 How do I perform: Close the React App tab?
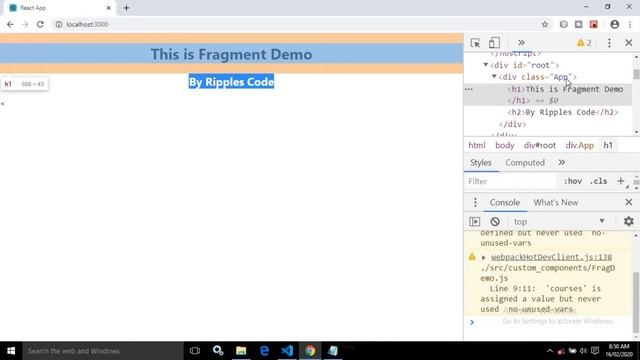click(x=109, y=8)
